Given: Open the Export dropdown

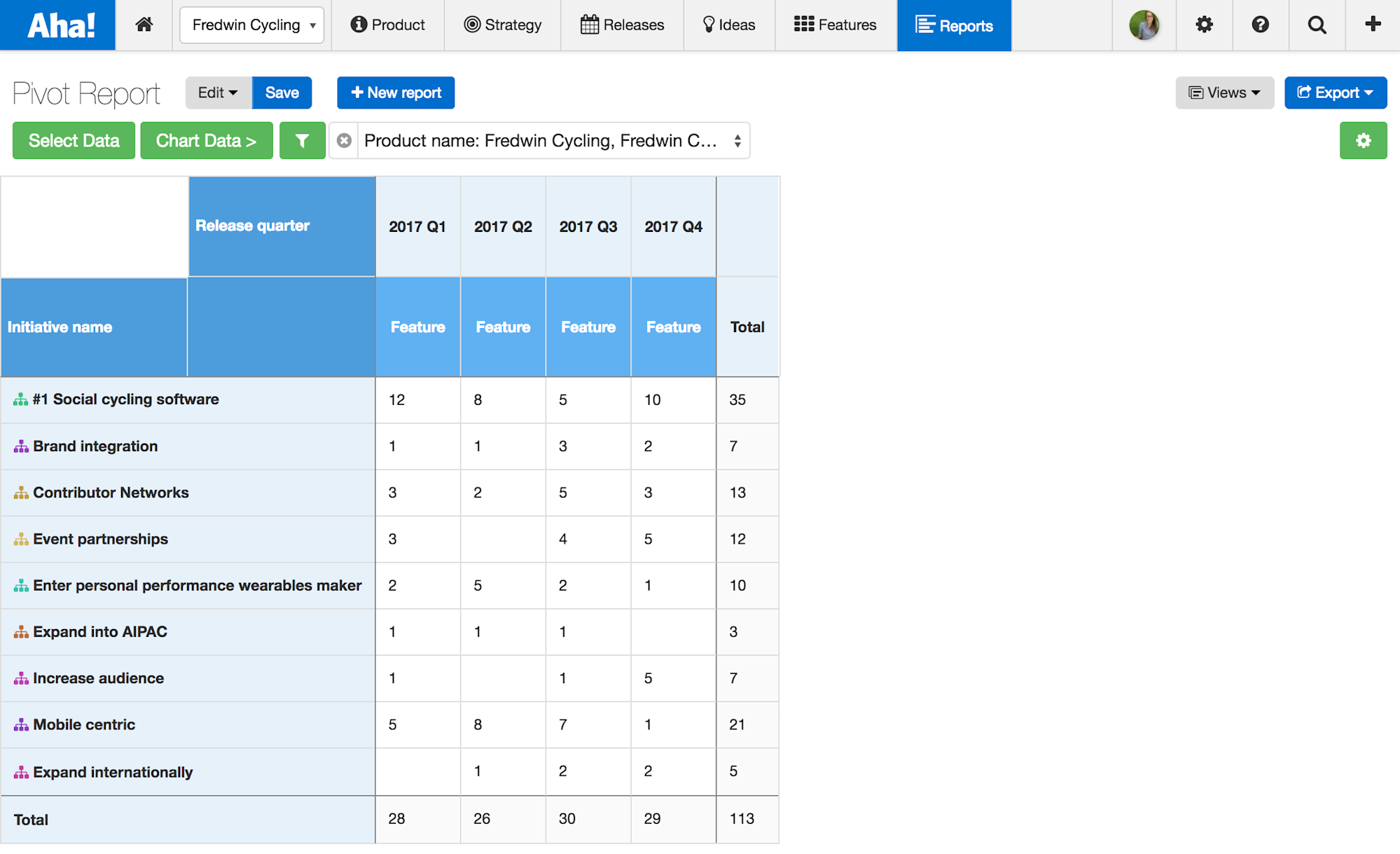Looking at the screenshot, I should point(1334,92).
